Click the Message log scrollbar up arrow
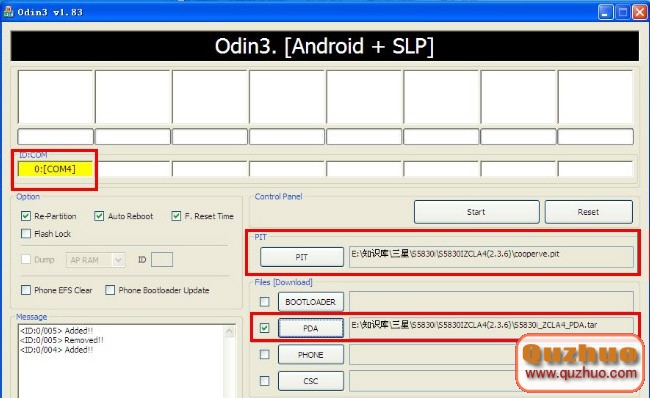 [229, 331]
